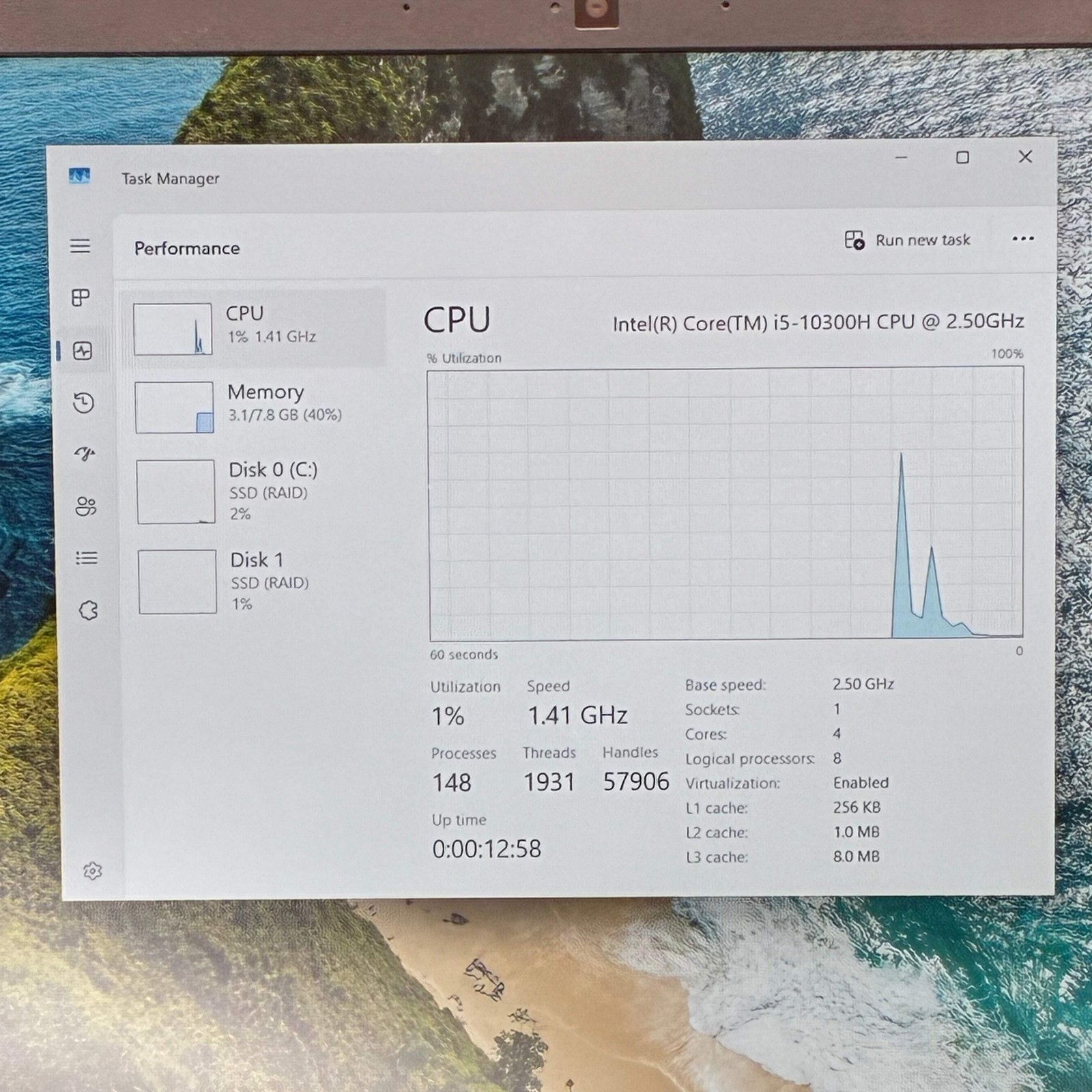1092x1092 pixels.
Task: Click the 60 seconds graph label
Action: [x=464, y=655]
